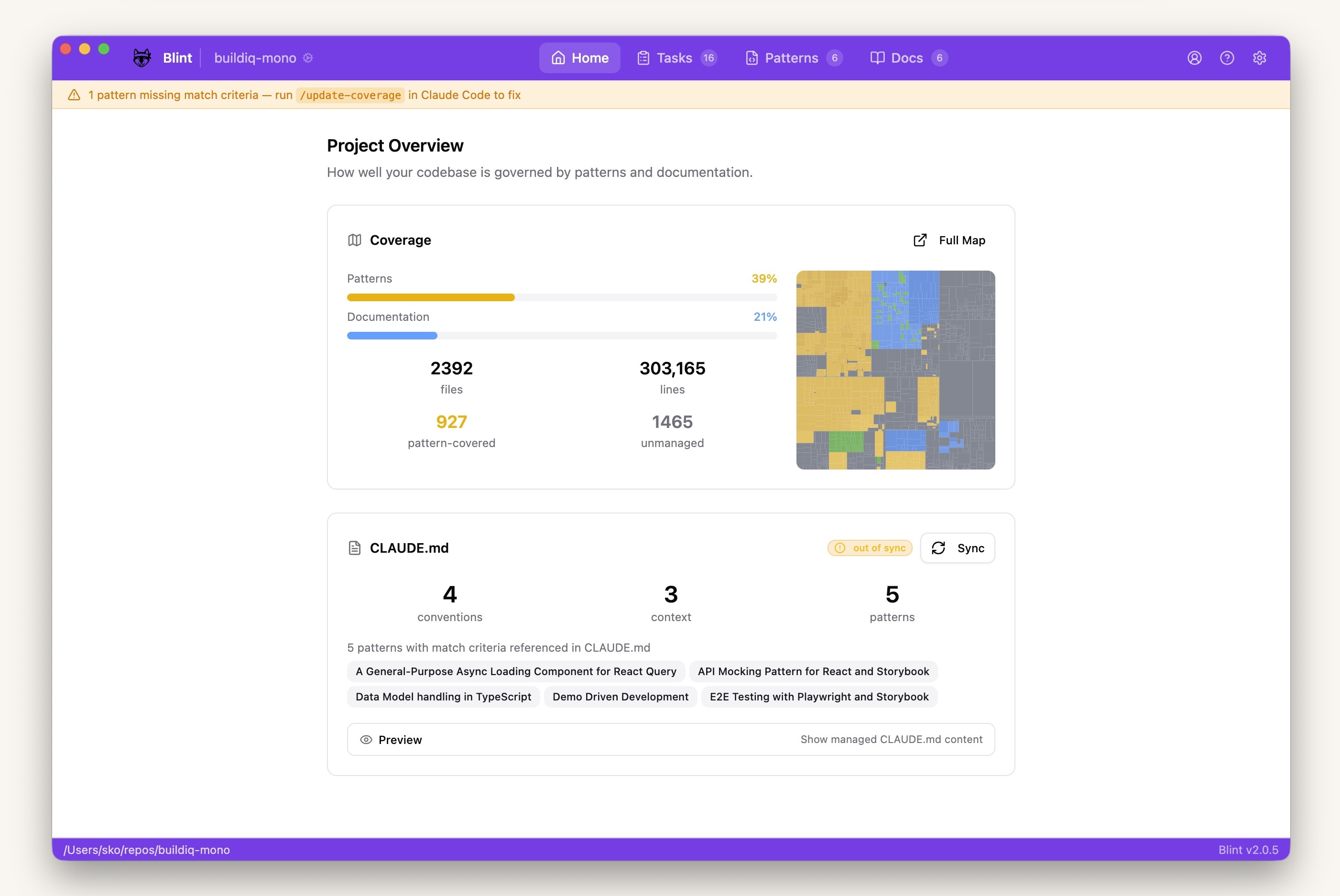Open the application settings gear
This screenshot has height=896, width=1340.
click(1260, 58)
